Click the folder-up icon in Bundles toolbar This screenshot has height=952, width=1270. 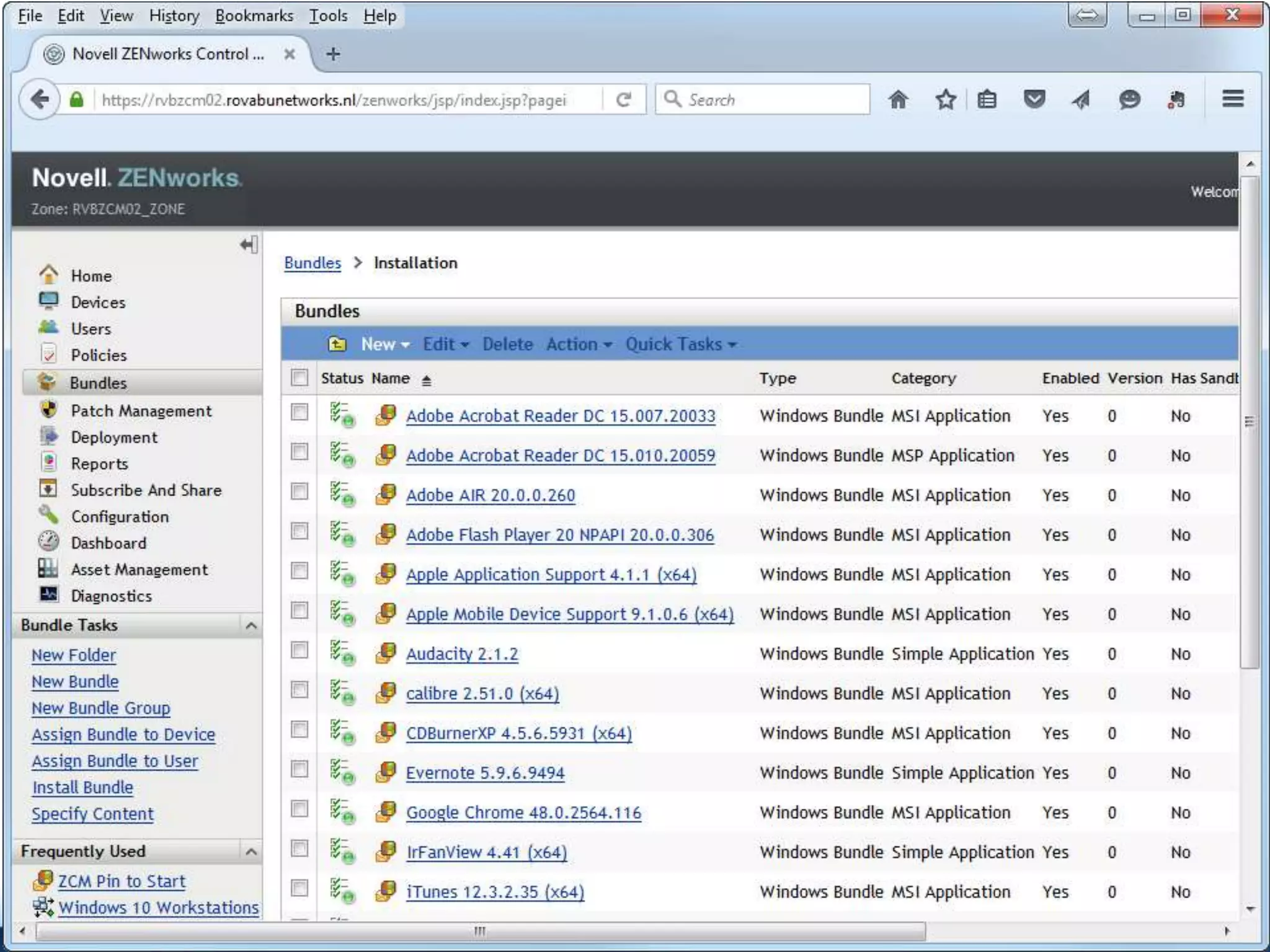point(337,344)
